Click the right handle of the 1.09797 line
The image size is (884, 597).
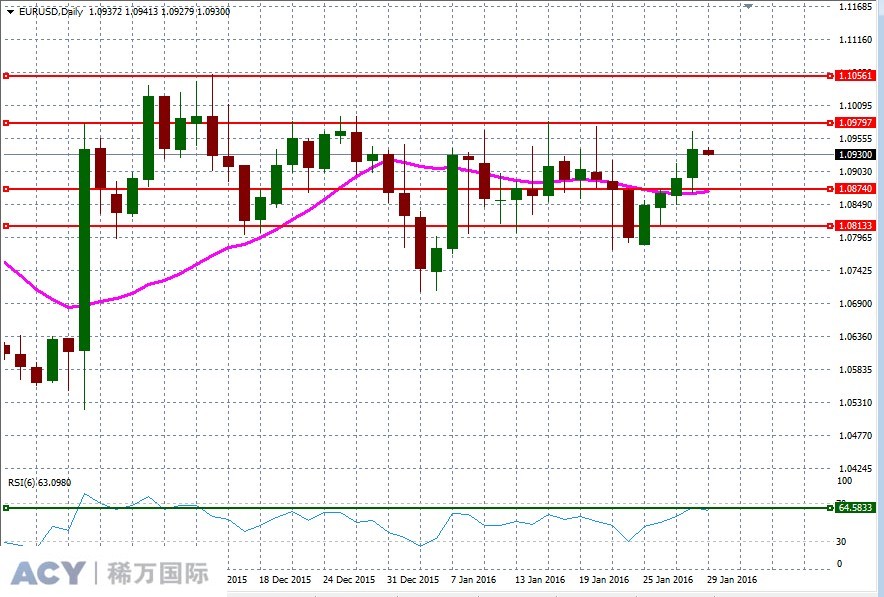pos(830,122)
